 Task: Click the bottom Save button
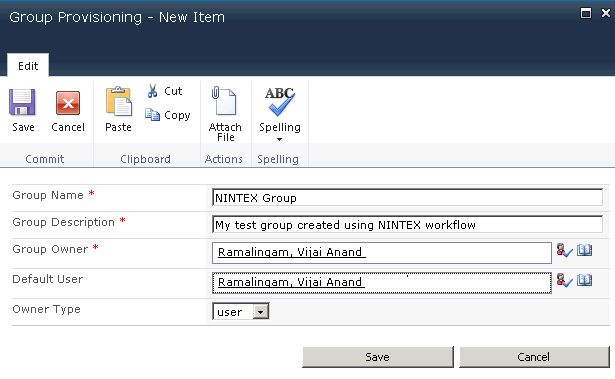[x=378, y=357]
